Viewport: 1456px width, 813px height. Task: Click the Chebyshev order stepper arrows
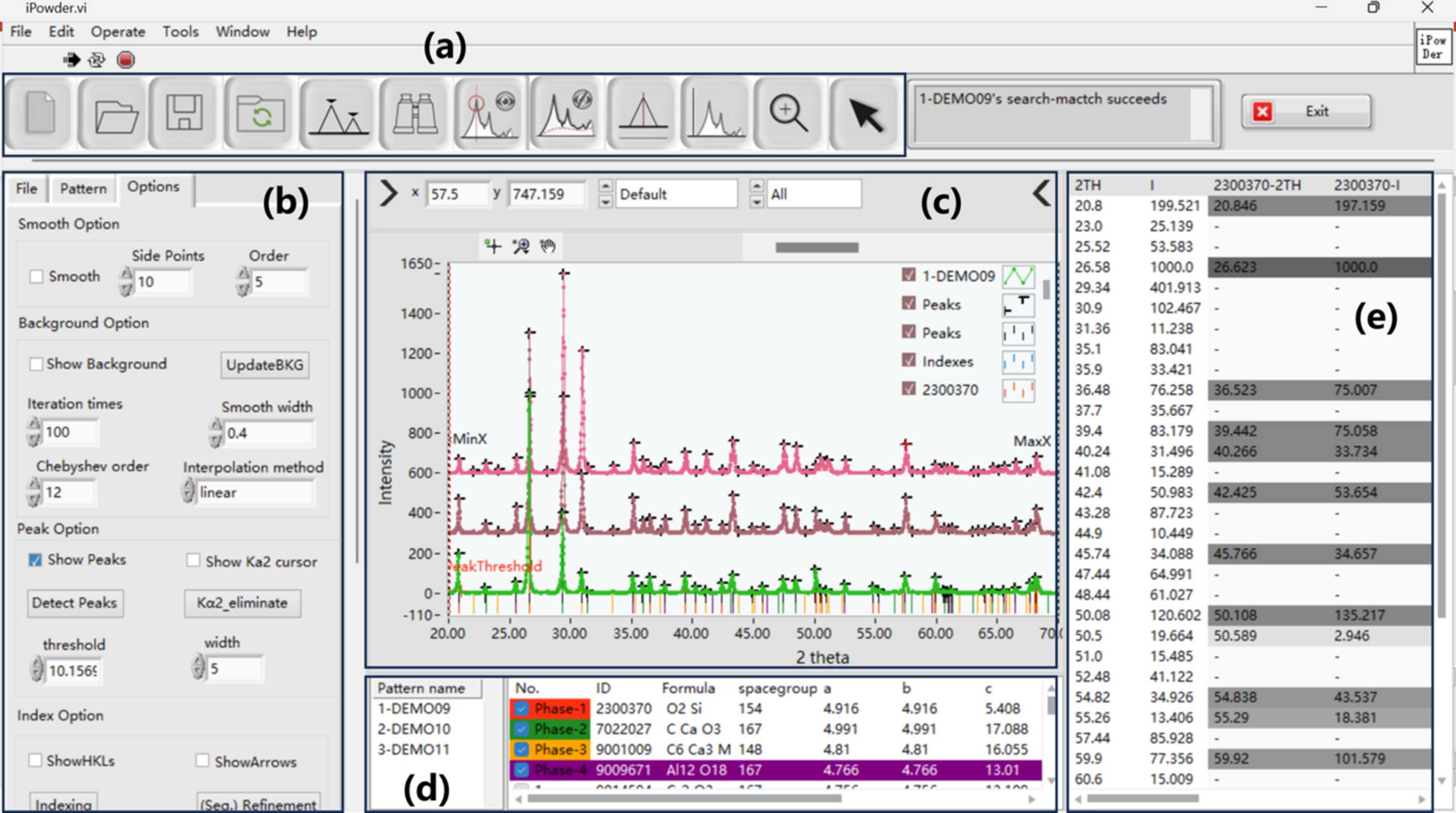click(34, 492)
